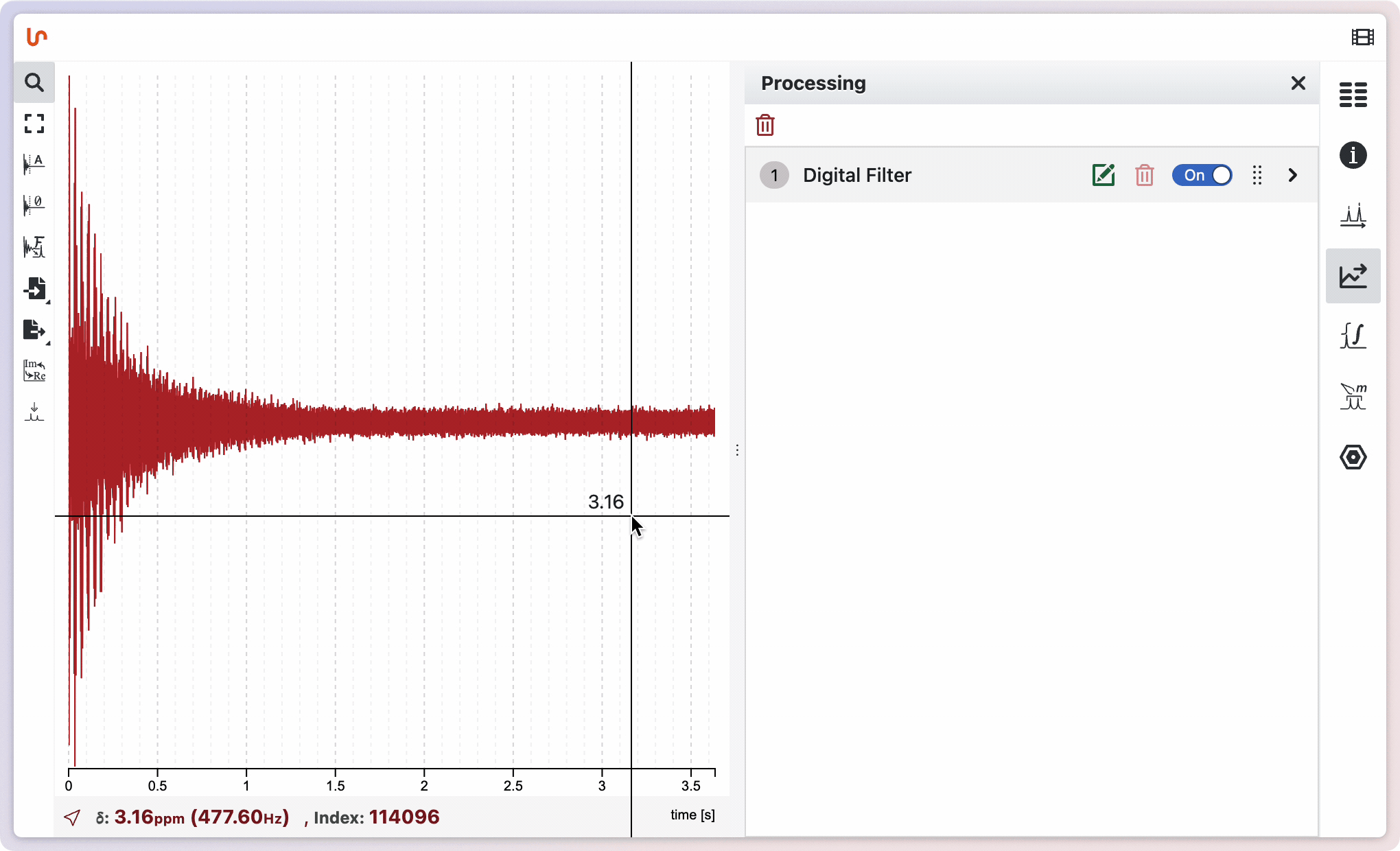Delete the Digital Filter entry
This screenshot has height=851, width=1400.
[1144, 175]
